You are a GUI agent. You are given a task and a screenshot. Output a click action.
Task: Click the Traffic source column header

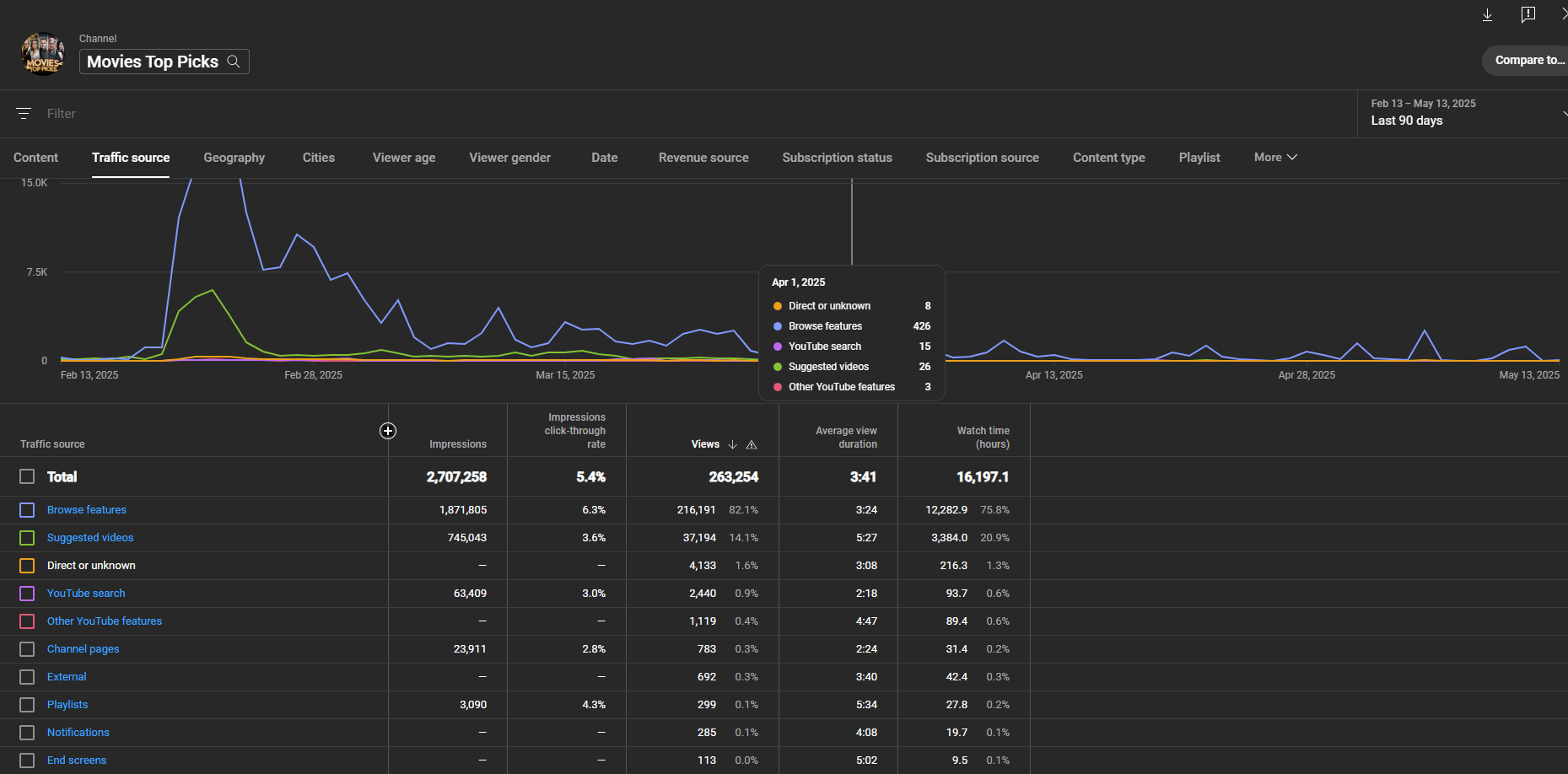(52, 444)
